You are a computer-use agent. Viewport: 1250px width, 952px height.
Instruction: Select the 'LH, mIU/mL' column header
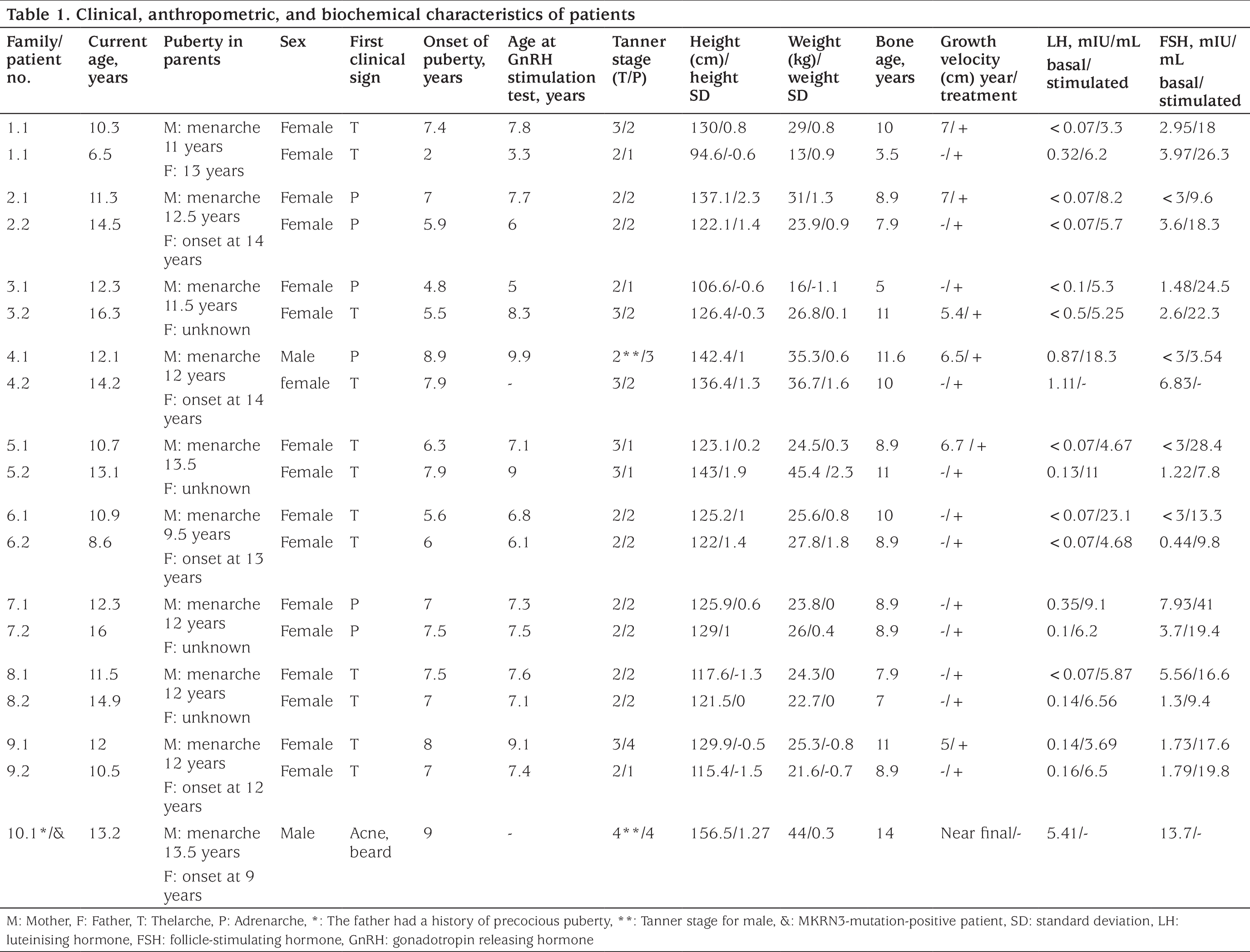(1093, 61)
